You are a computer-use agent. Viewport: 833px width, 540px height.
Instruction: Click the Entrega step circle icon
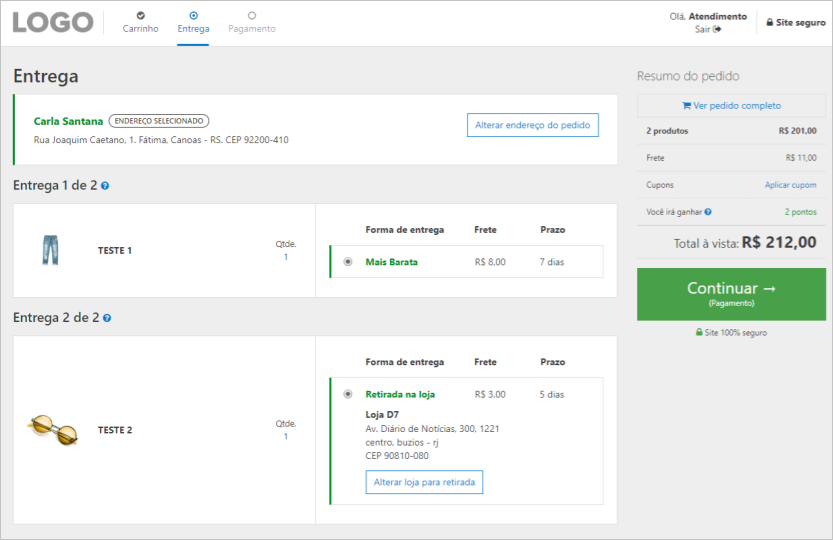point(193,15)
